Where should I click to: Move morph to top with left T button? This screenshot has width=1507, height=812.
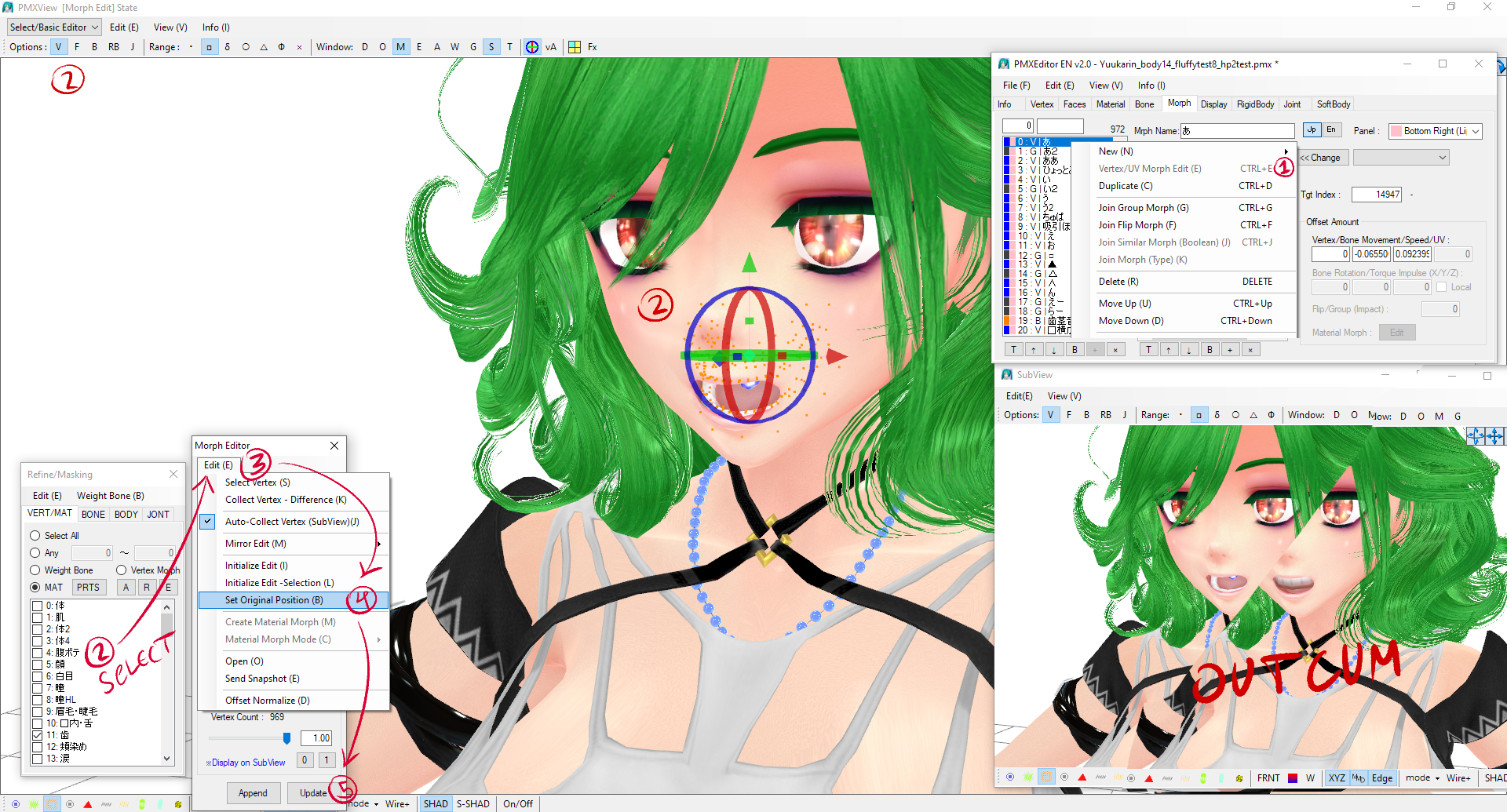1013,350
